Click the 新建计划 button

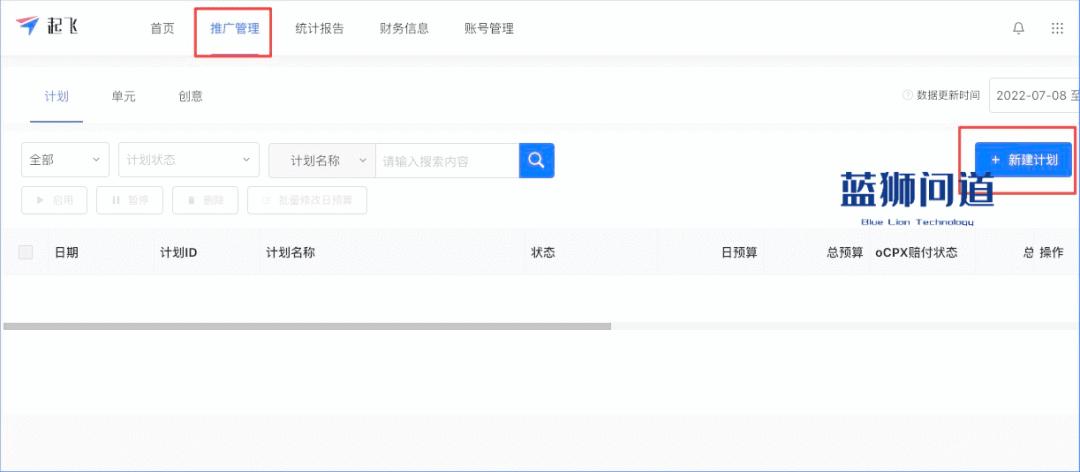click(1023, 160)
